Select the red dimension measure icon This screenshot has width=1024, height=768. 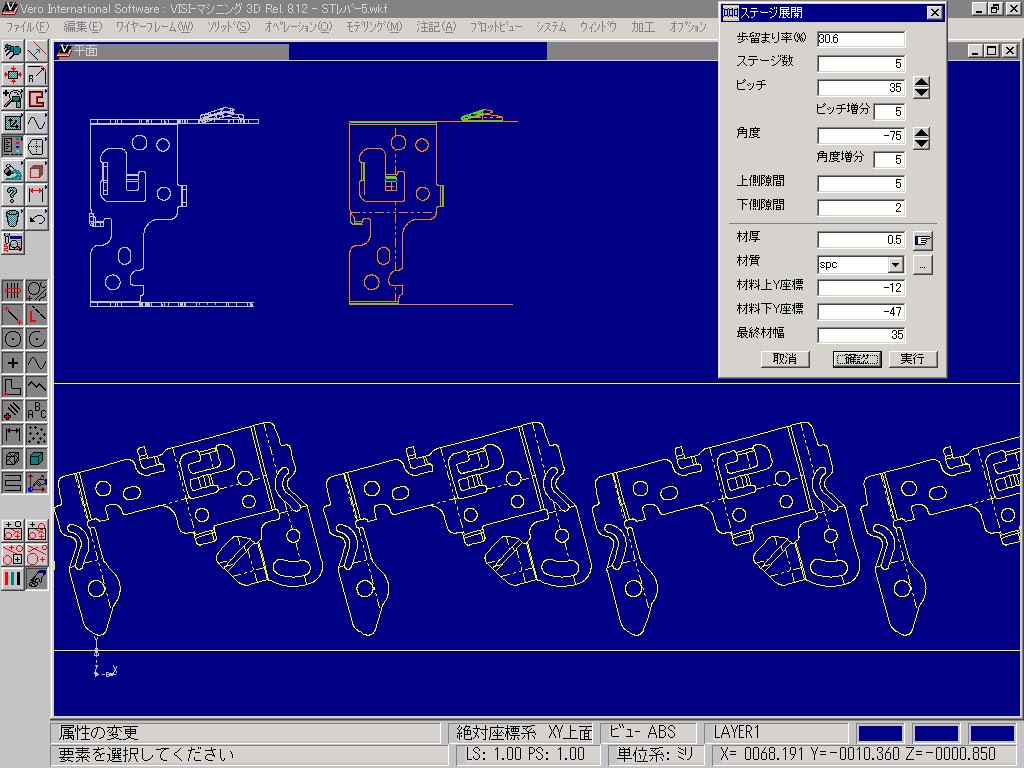[37, 194]
